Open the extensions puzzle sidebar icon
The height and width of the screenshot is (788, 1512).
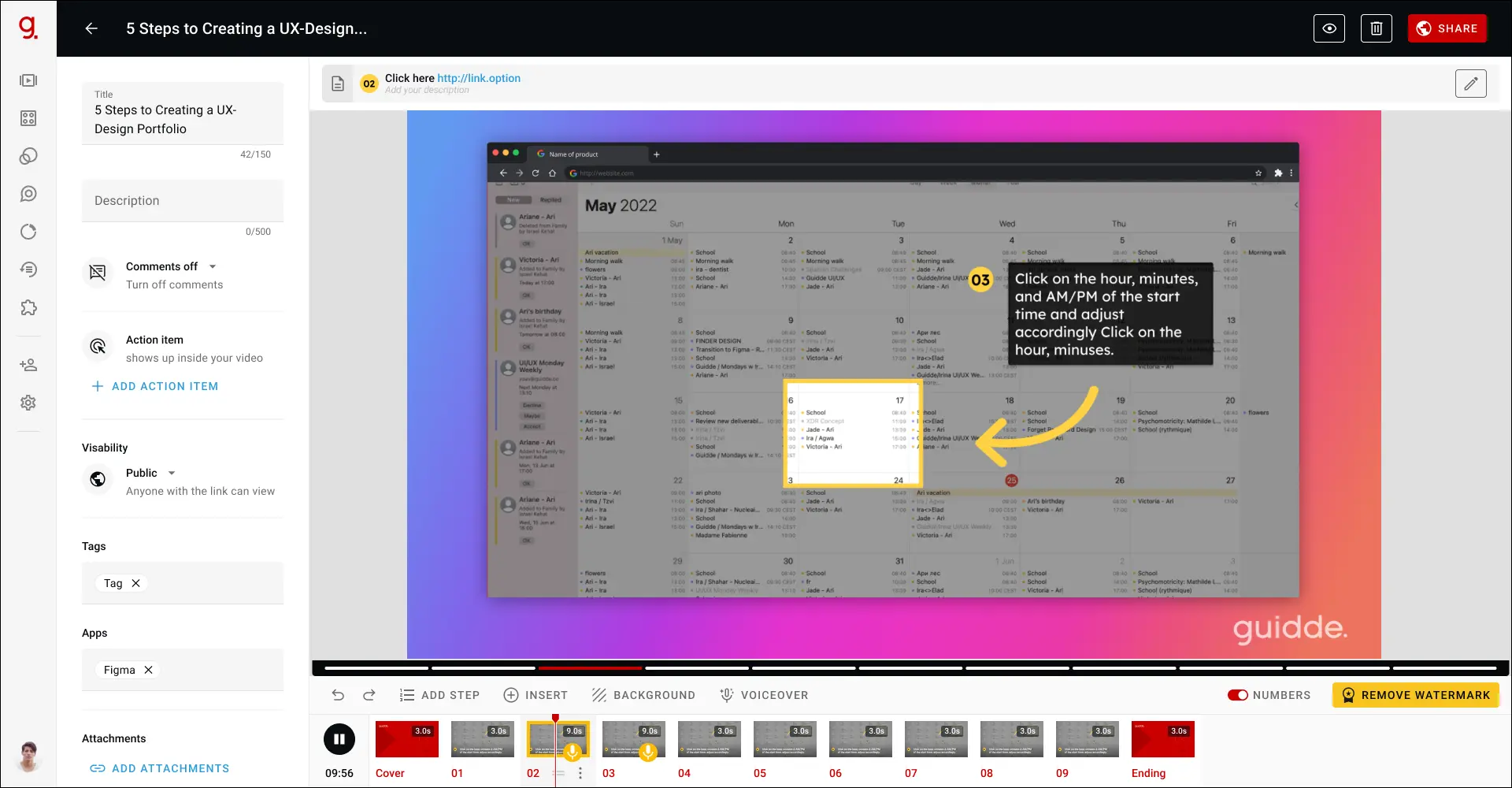pos(28,307)
